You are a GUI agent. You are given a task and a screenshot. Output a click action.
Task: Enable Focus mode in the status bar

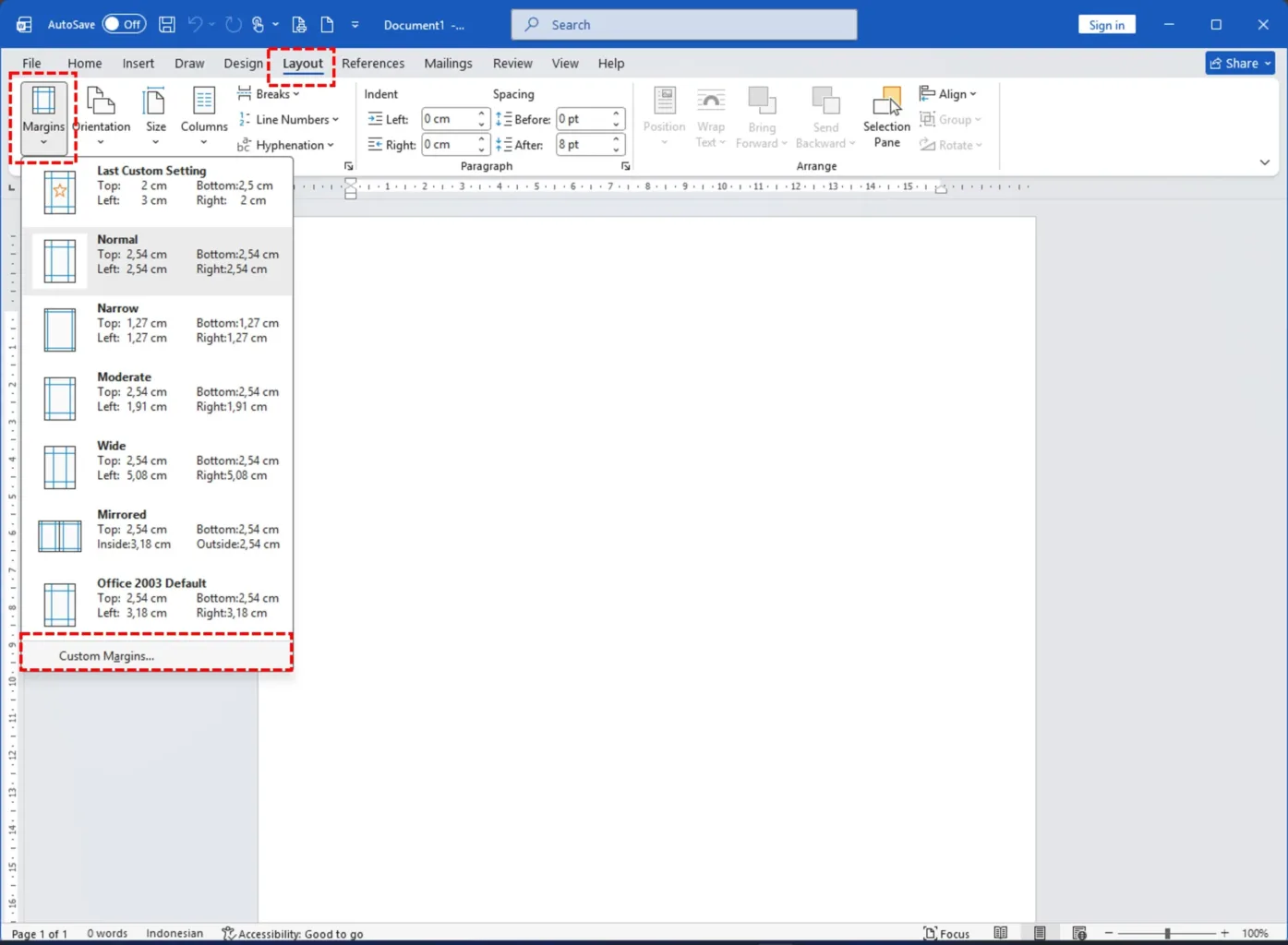click(x=945, y=933)
